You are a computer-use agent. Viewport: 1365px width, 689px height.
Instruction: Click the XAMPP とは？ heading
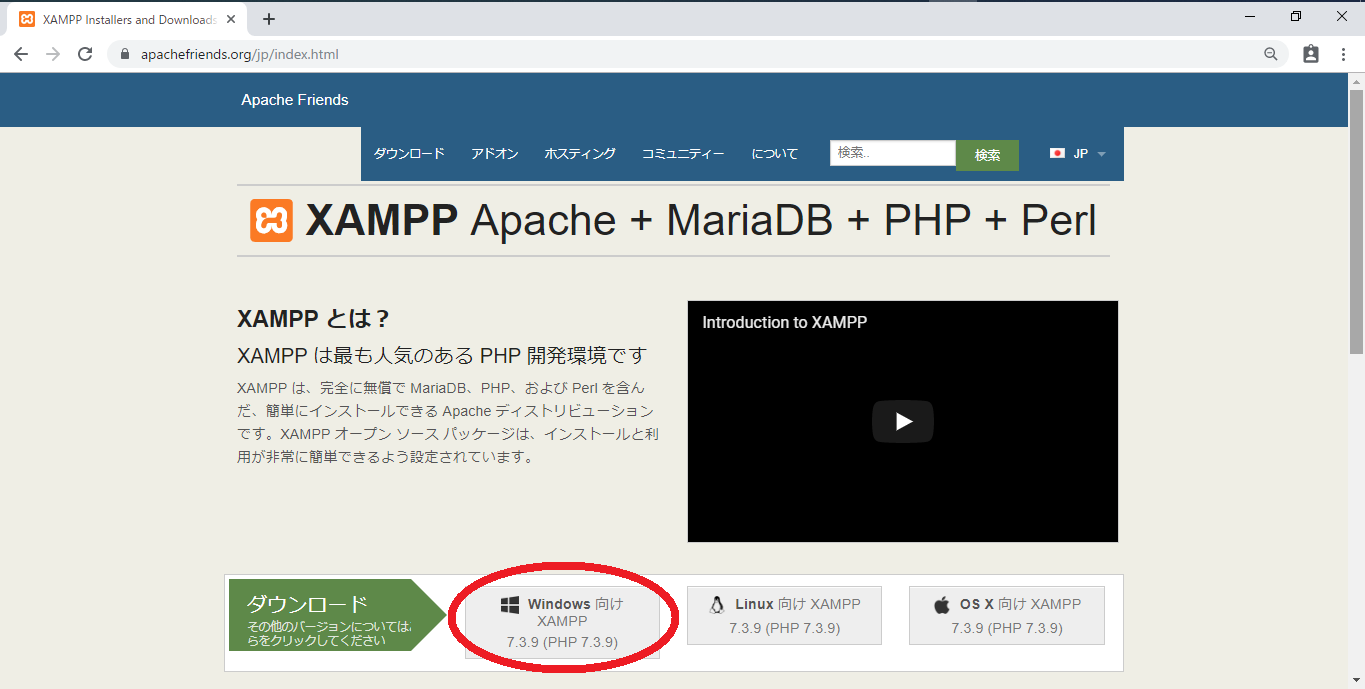(x=313, y=319)
